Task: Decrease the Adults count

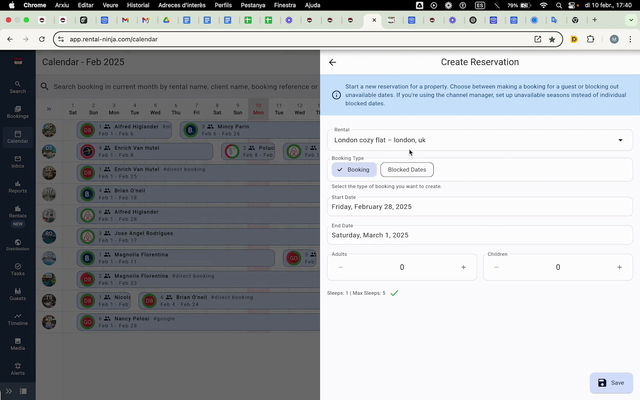Action: click(x=340, y=267)
